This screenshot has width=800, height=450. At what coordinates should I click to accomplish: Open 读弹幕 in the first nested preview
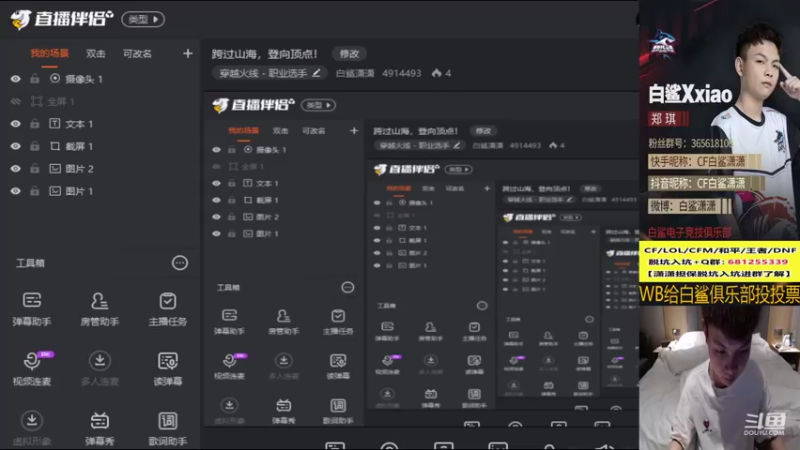338,366
